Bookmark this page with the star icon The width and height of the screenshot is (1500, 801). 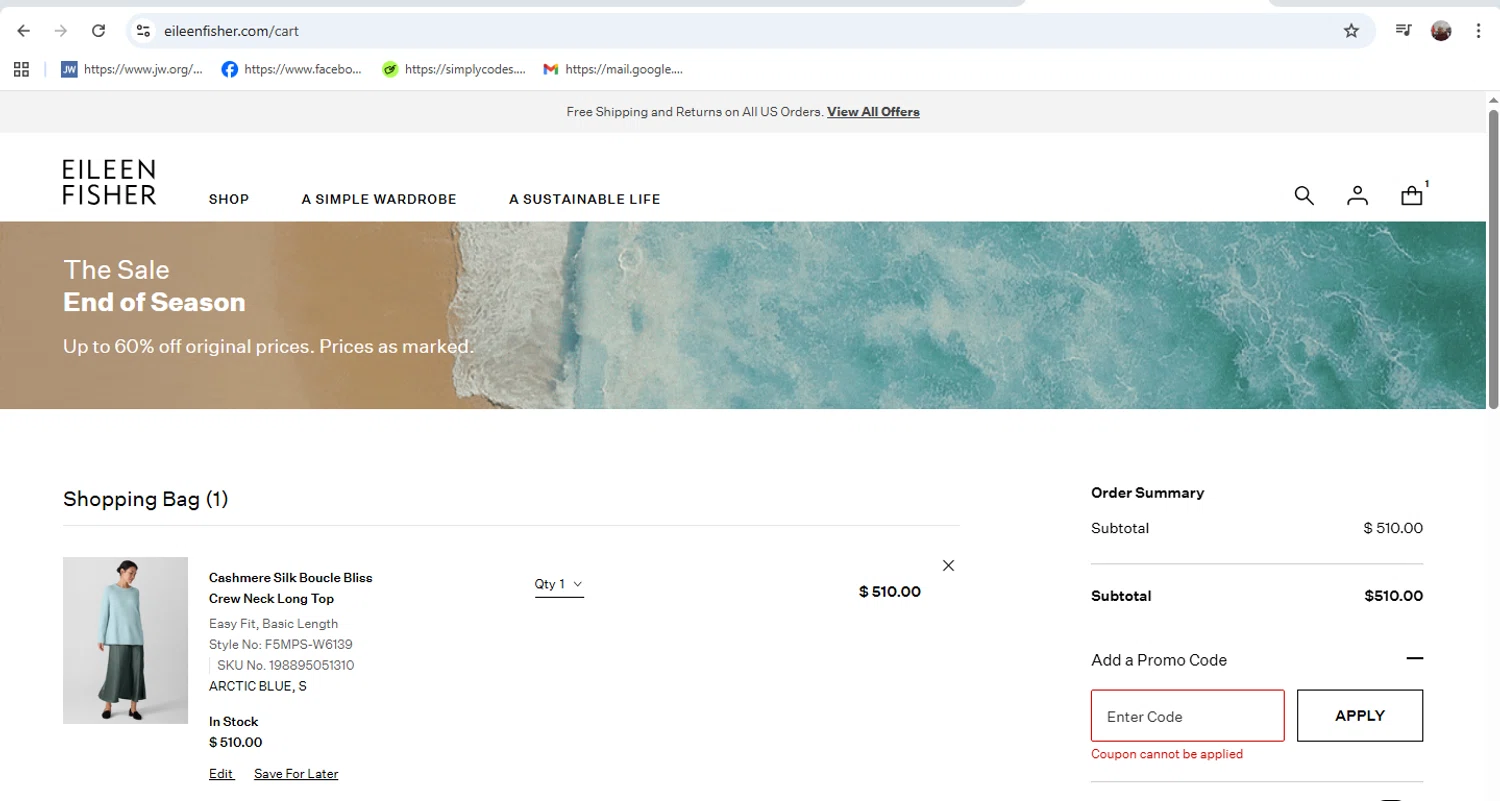click(x=1351, y=31)
